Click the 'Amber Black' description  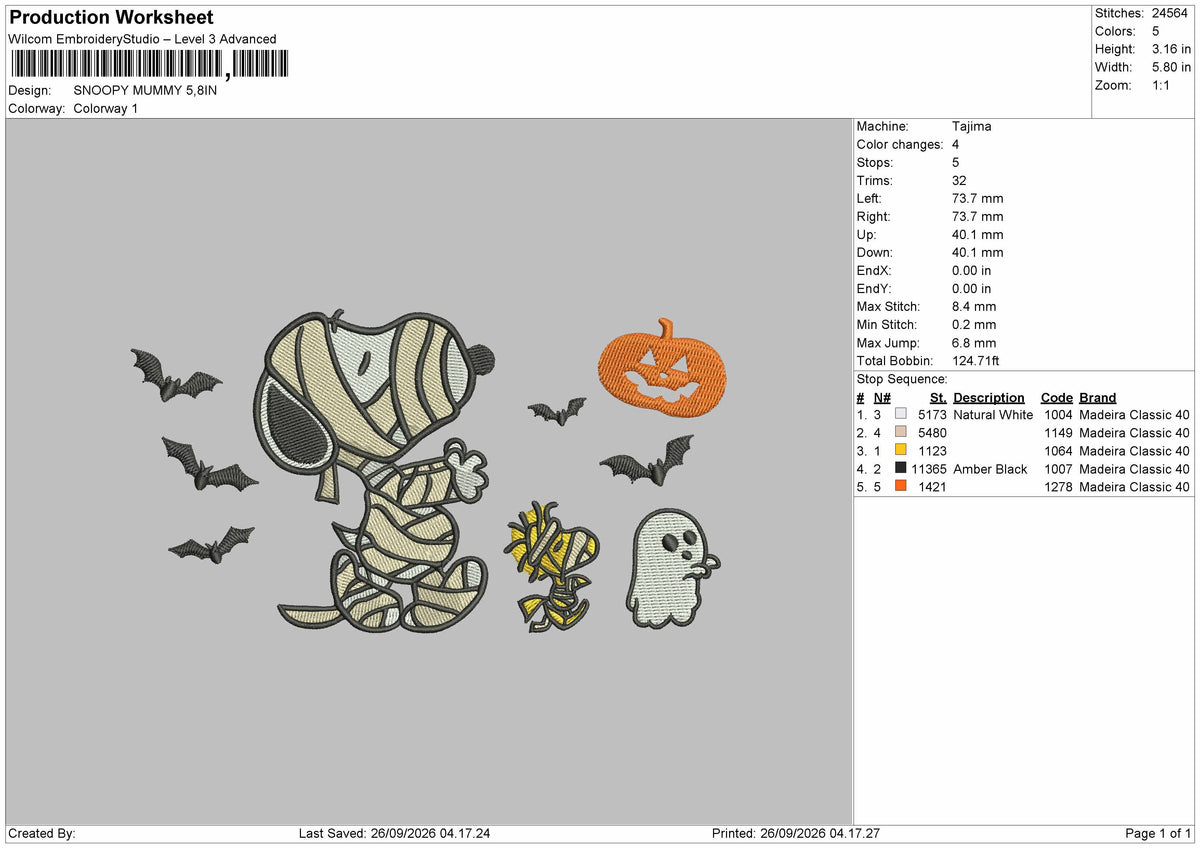pyautogui.click(x=990, y=469)
